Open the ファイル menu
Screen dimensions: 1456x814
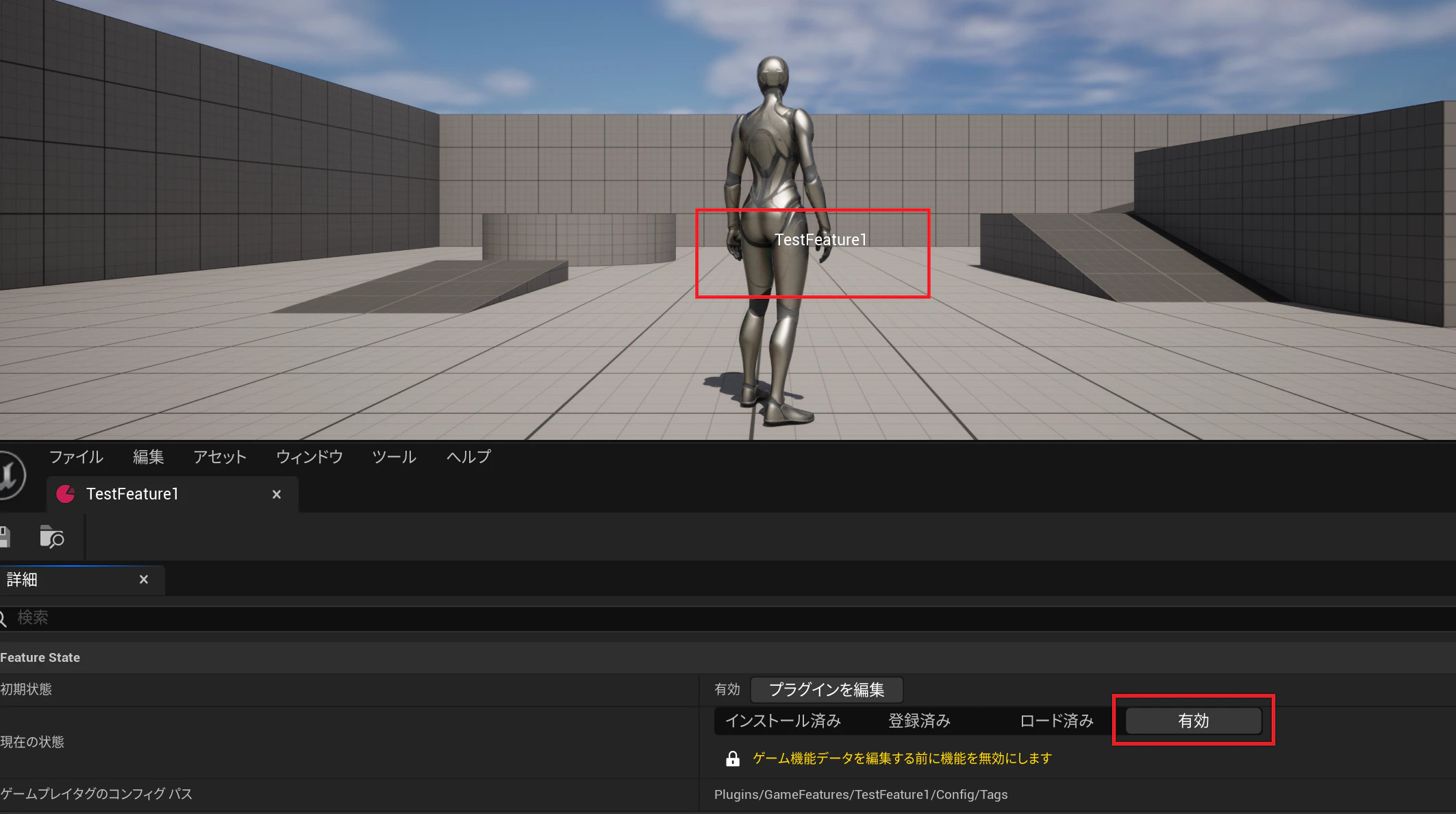pos(76,457)
